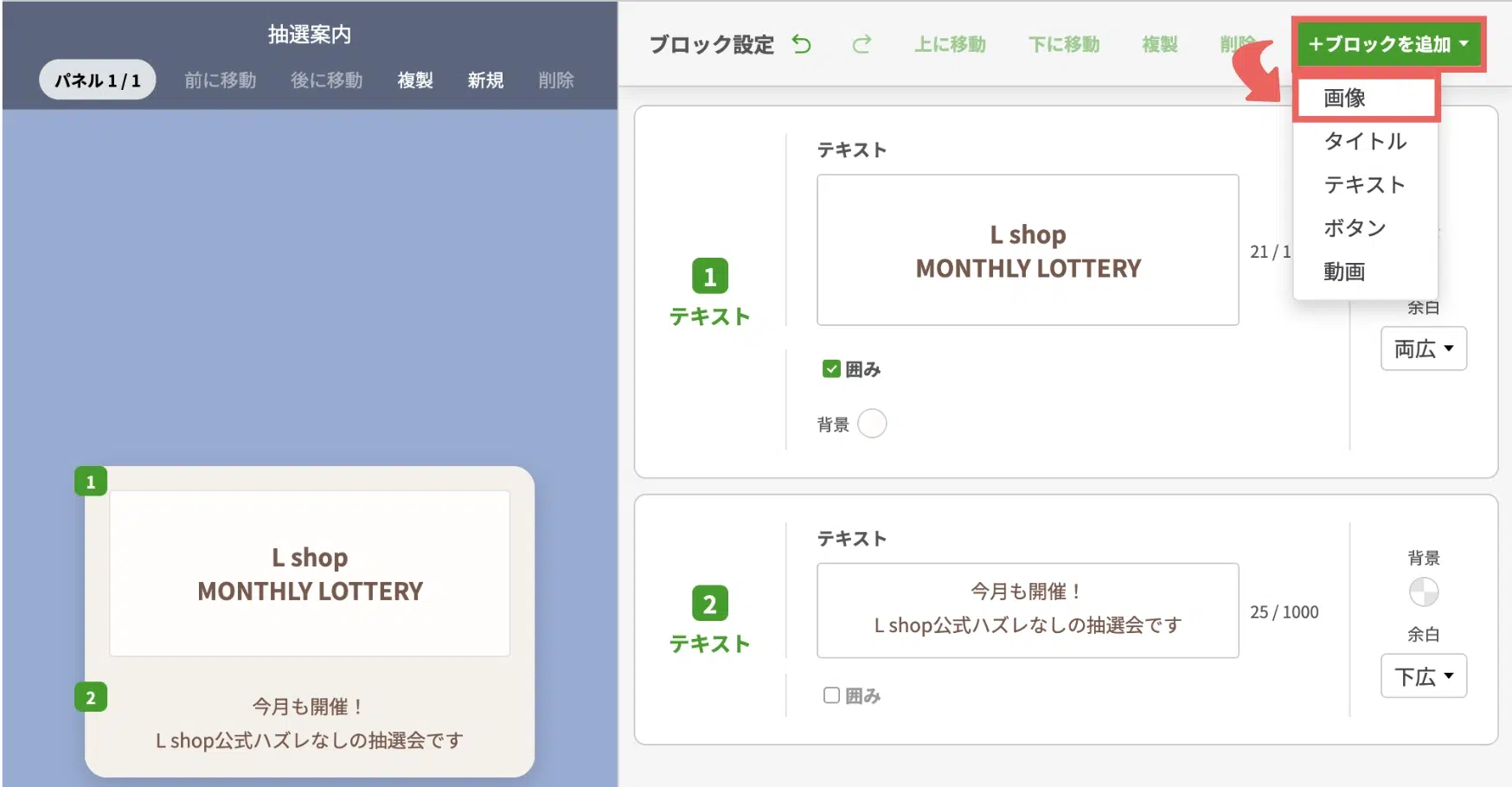Click the 抽選案内 panel title

point(310,34)
